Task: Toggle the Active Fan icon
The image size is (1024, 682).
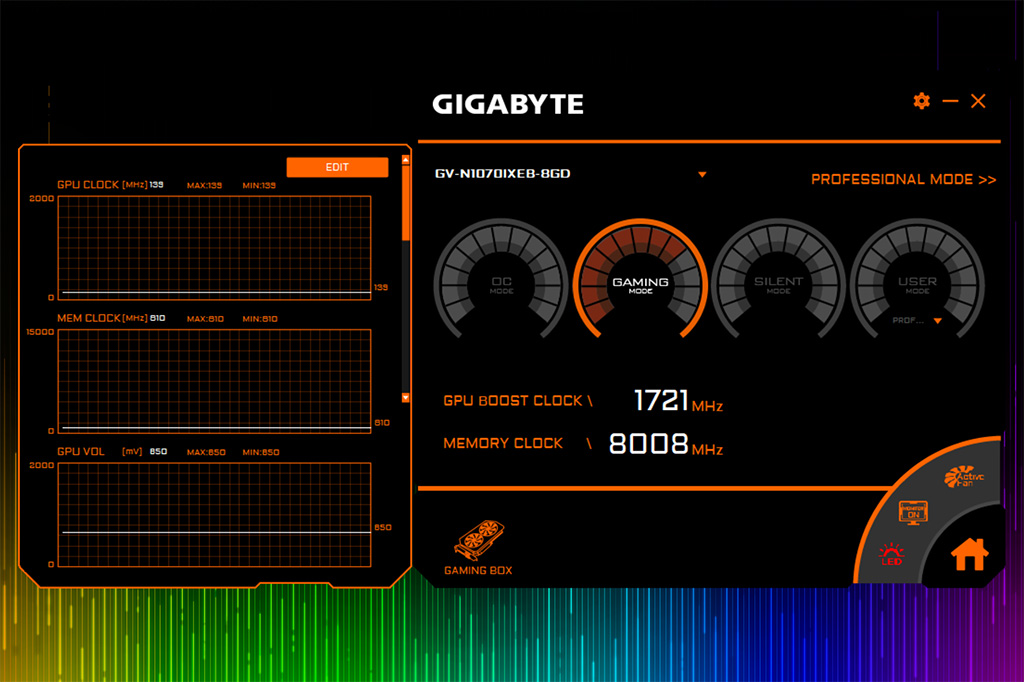Action: [963, 477]
